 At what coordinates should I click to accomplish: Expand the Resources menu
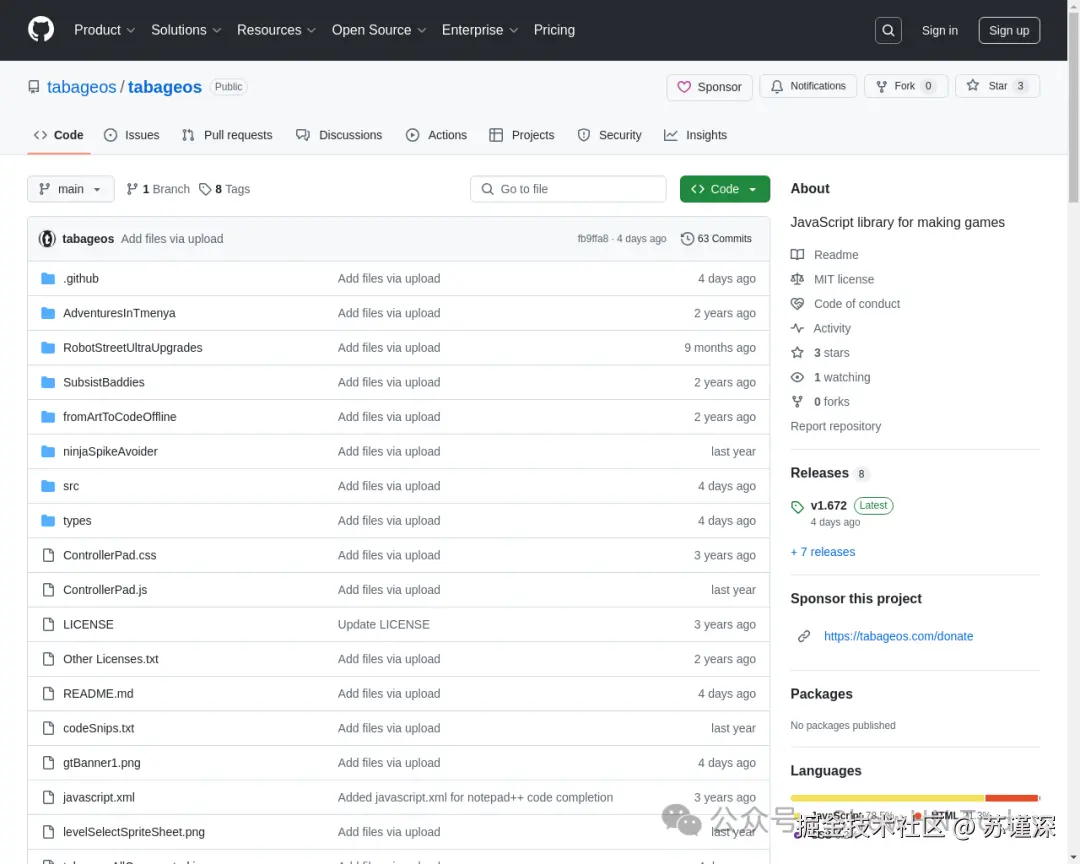click(x=276, y=30)
